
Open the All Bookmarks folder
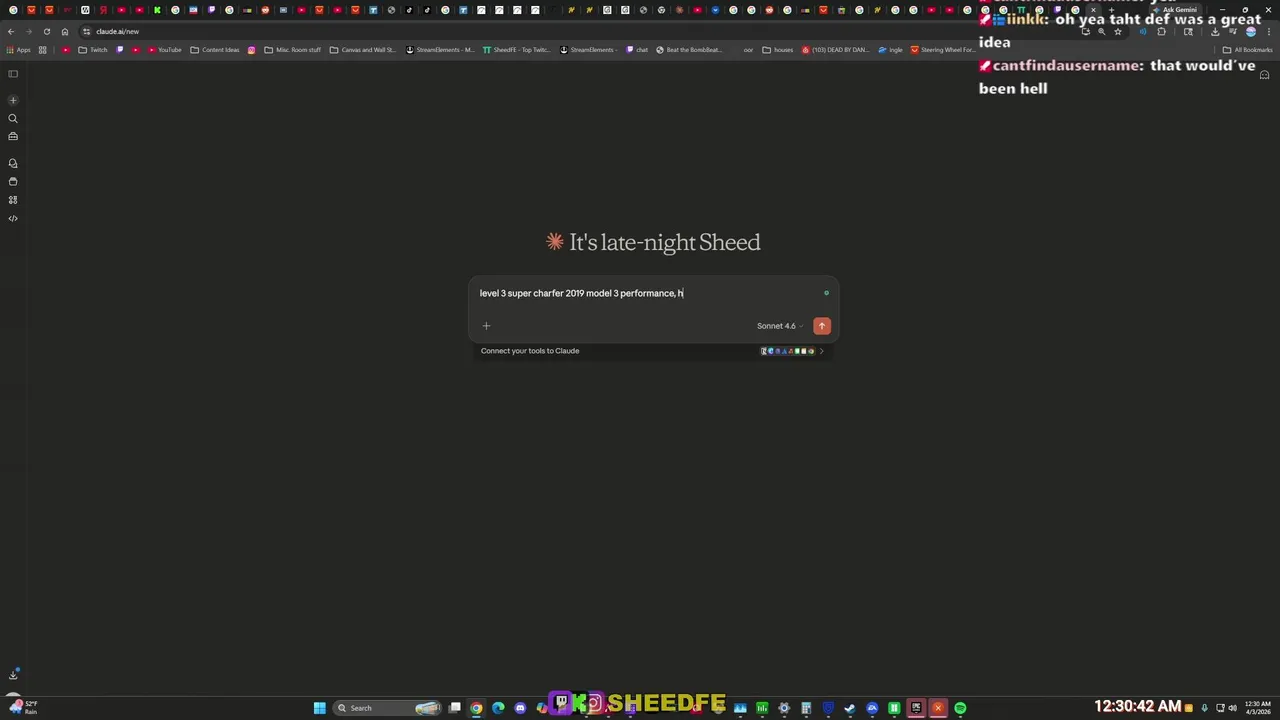pyautogui.click(x=1247, y=50)
